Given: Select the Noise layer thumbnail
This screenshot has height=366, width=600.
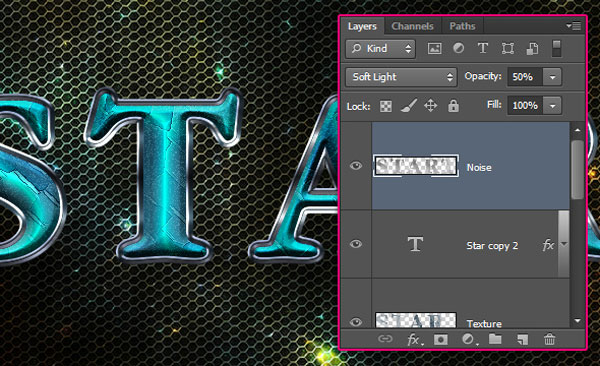Looking at the screenshot, I should click(x=416, y=166).
